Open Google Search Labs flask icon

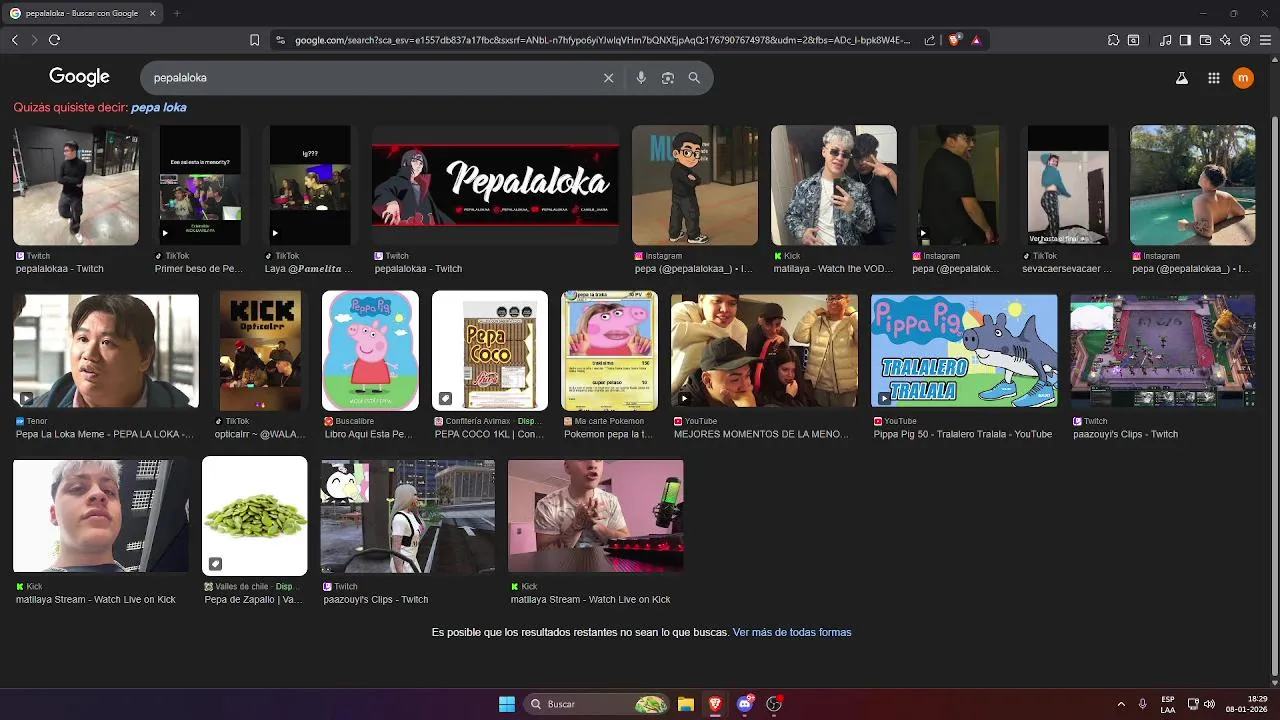[x=1181, y=78]
